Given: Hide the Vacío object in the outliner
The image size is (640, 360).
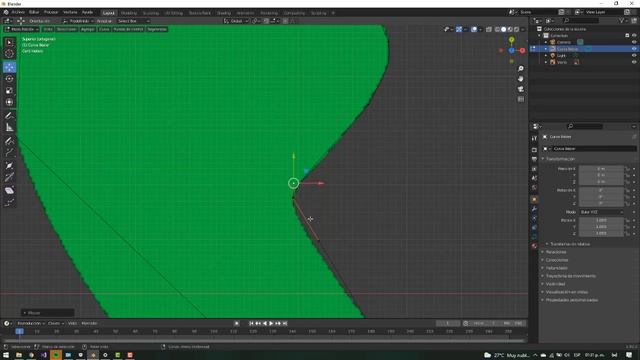Looking at the screenshot, I should click(x=634, y=62).
